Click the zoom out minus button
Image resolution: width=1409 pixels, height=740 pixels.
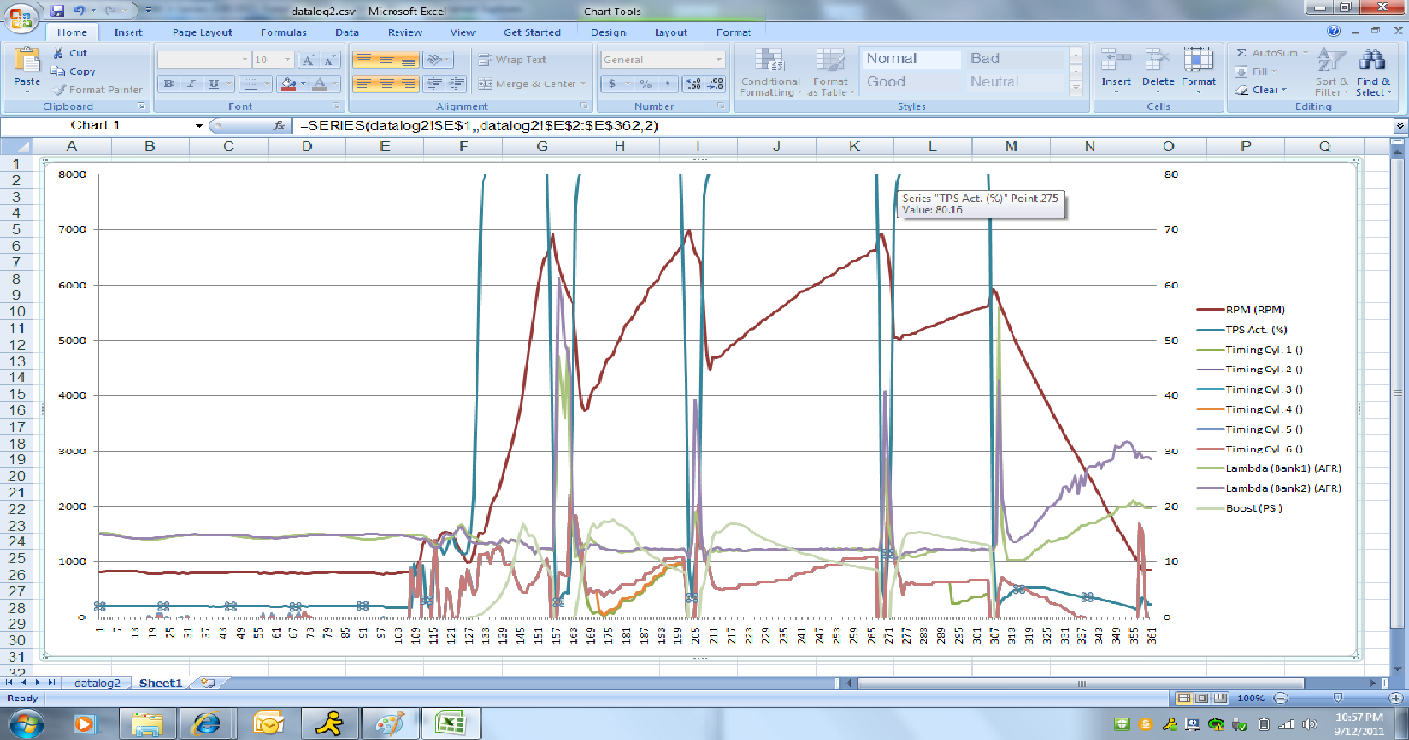[x=1281, y=696]
